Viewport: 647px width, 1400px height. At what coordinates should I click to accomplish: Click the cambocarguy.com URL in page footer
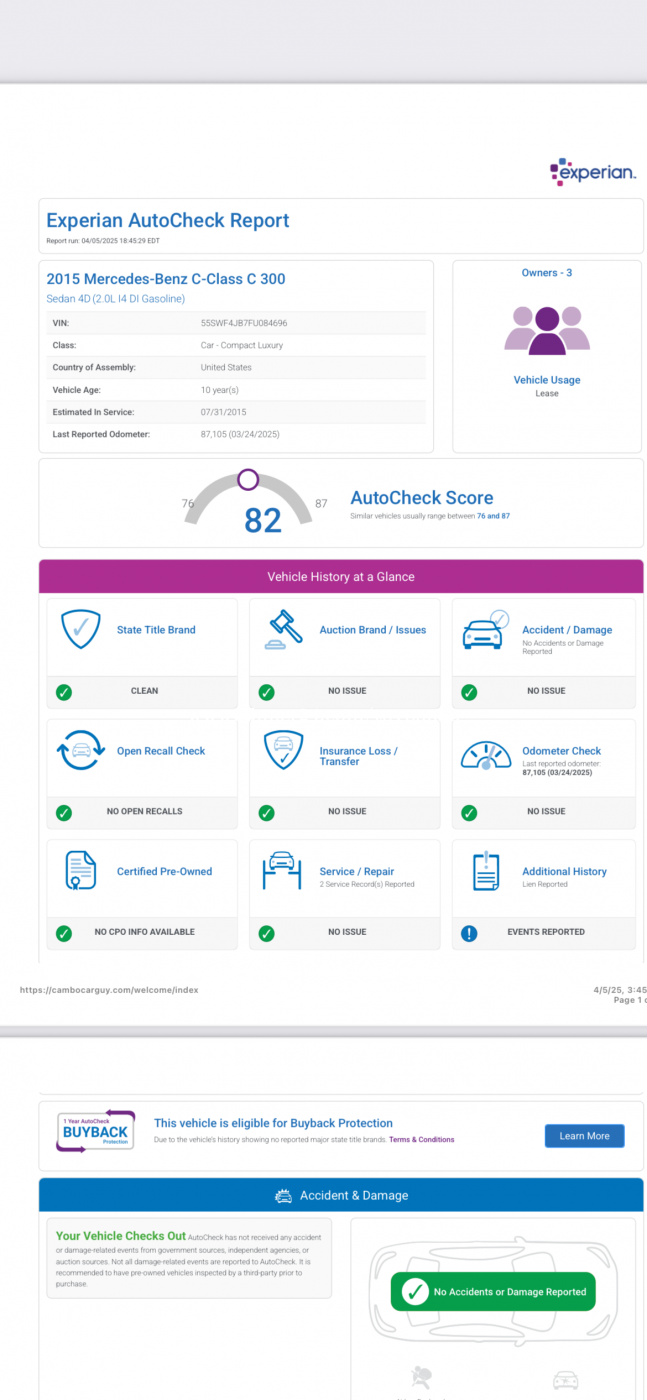(109, 990)
